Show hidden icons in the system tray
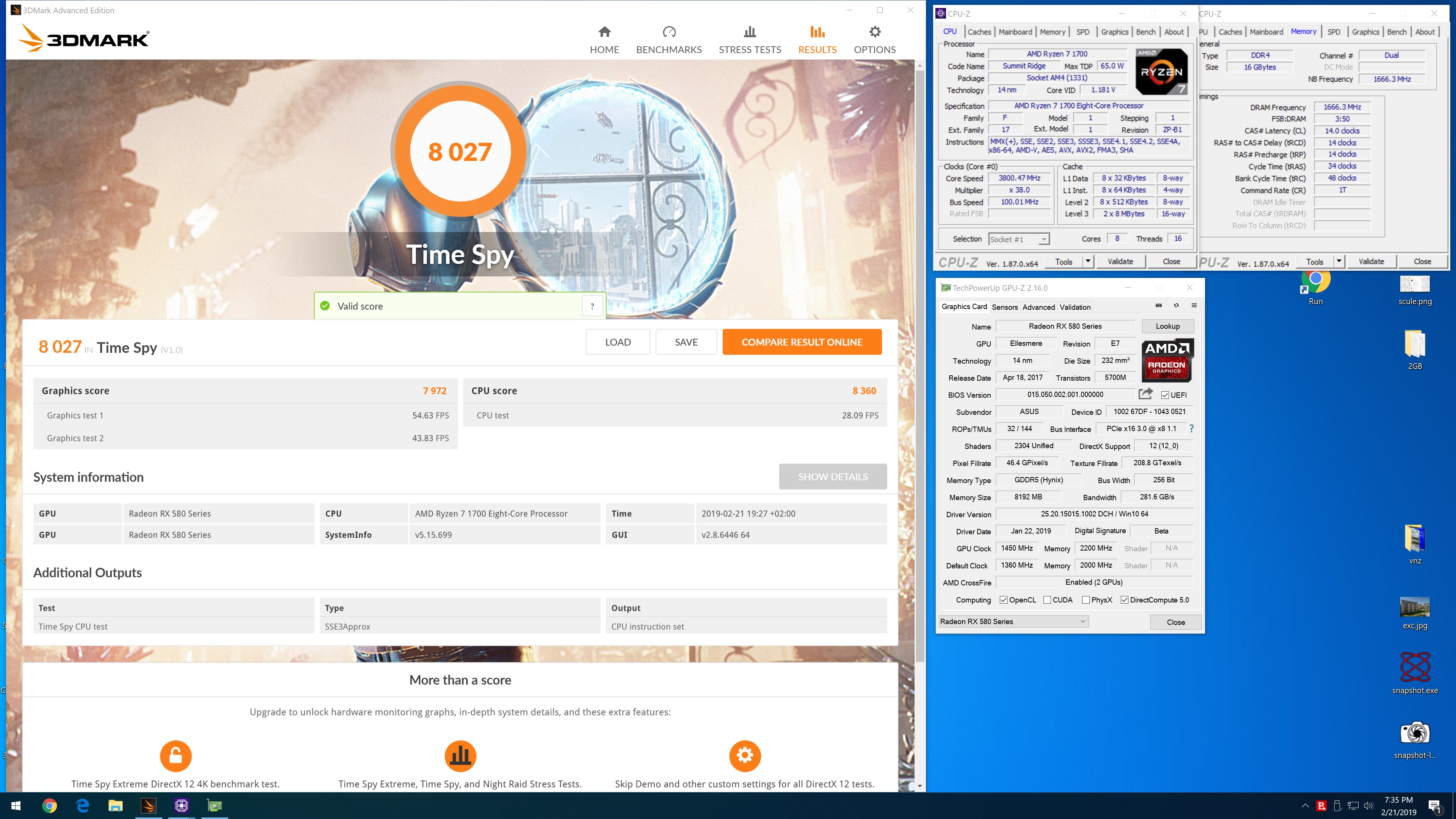The width and height of the screenshot is (1456, 819). pyautogui.click(x=1305, y=805)
